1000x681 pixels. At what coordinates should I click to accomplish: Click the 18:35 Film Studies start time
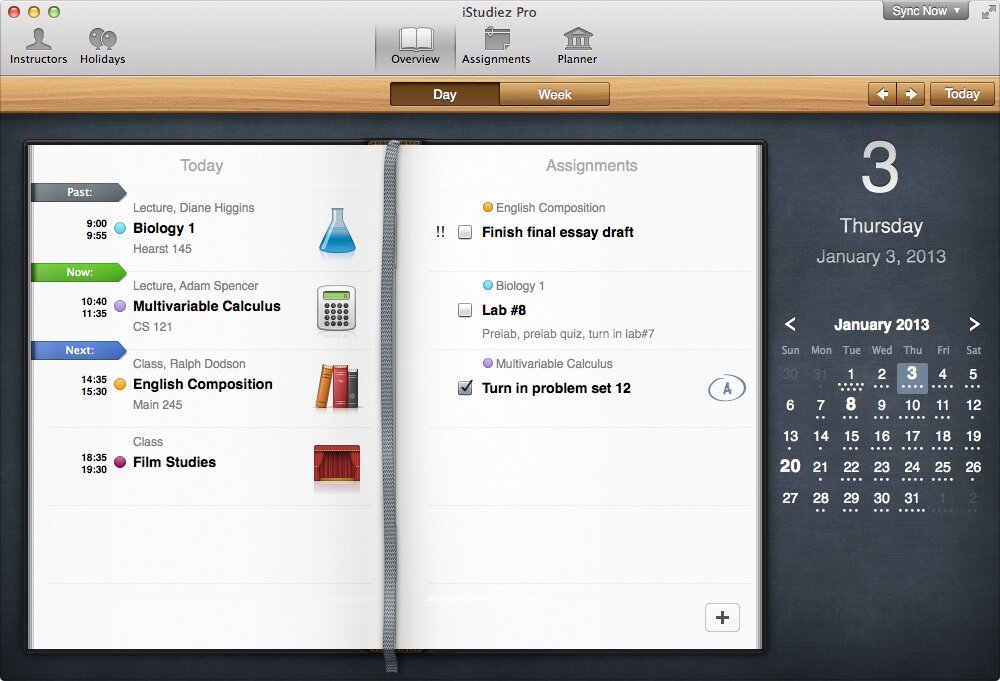point(94,457)
